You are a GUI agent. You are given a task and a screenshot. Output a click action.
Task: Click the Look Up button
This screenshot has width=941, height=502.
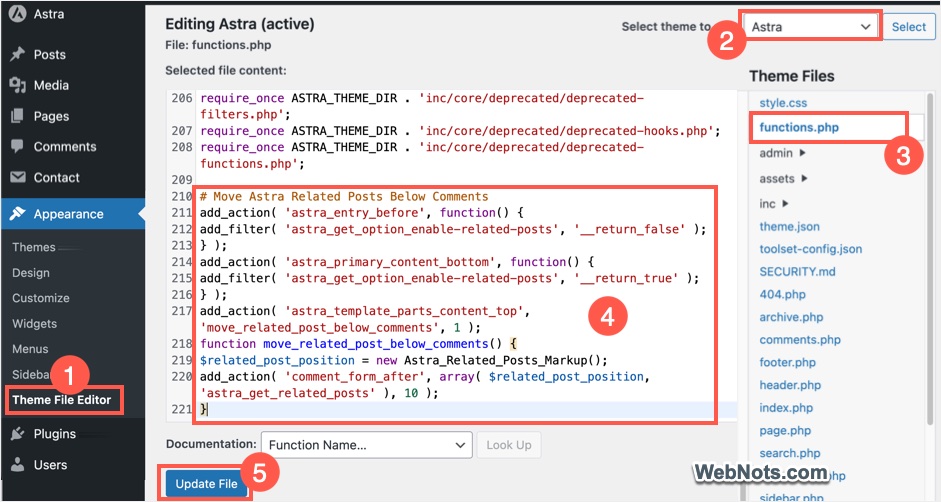(508, 445)
